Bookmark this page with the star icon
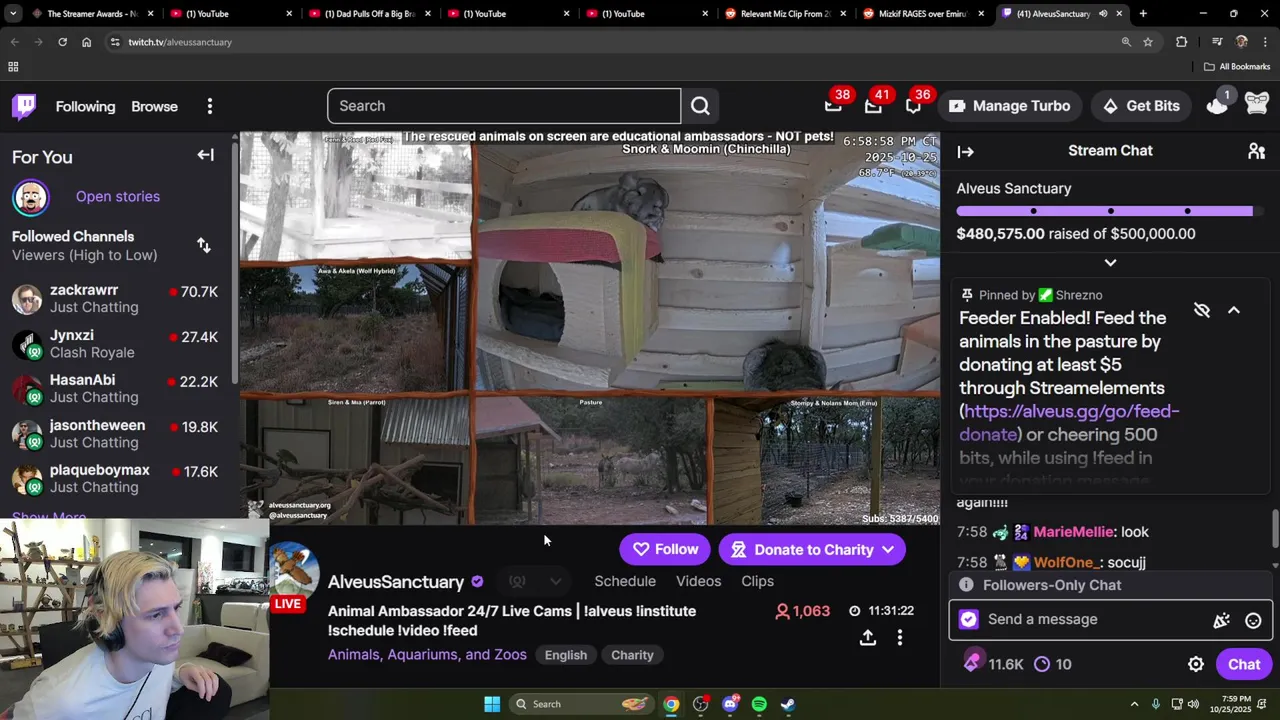This screenshot has height=720, width=1280. point(1148,42)
